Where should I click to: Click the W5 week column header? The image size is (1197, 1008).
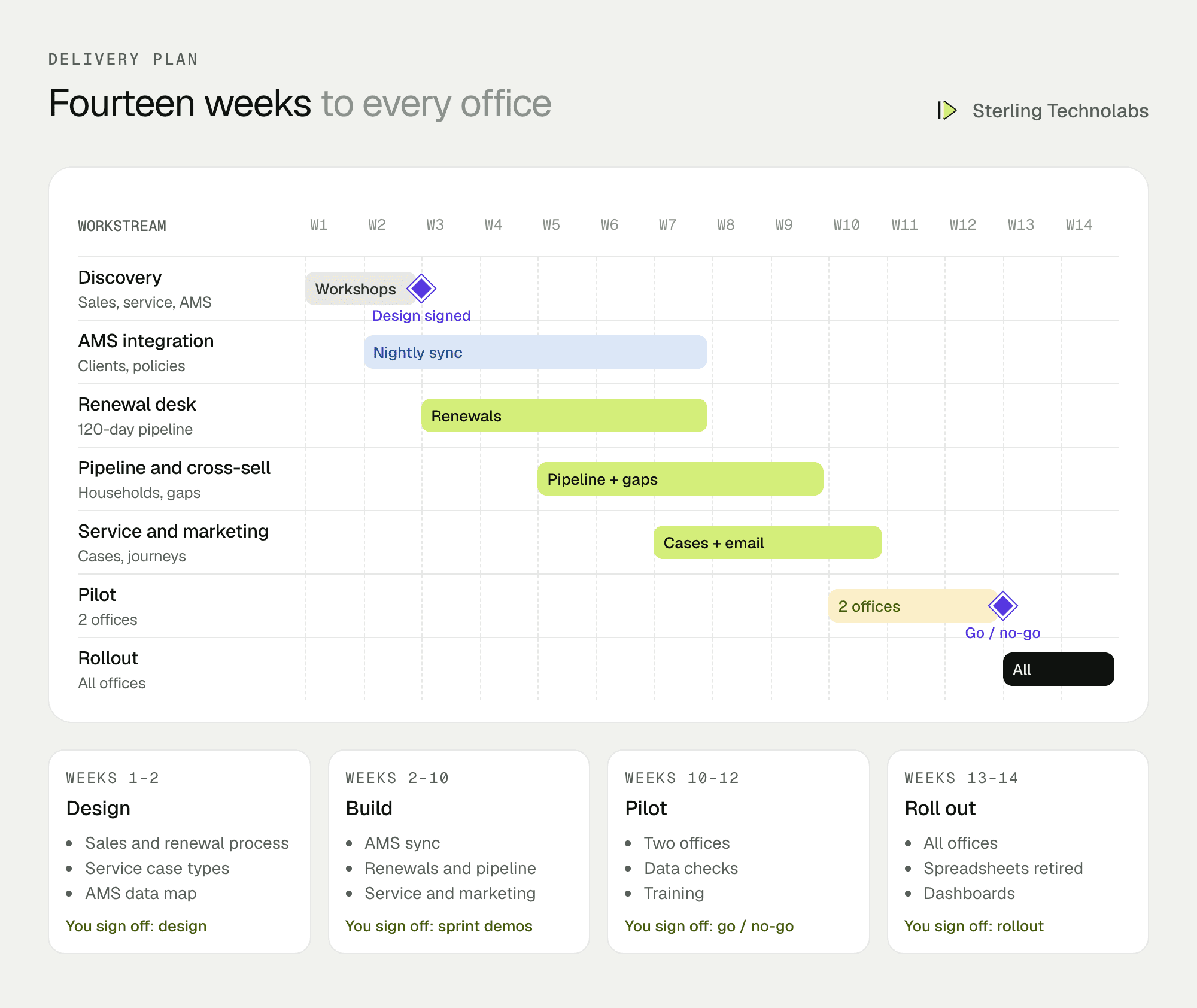point(551,225)
